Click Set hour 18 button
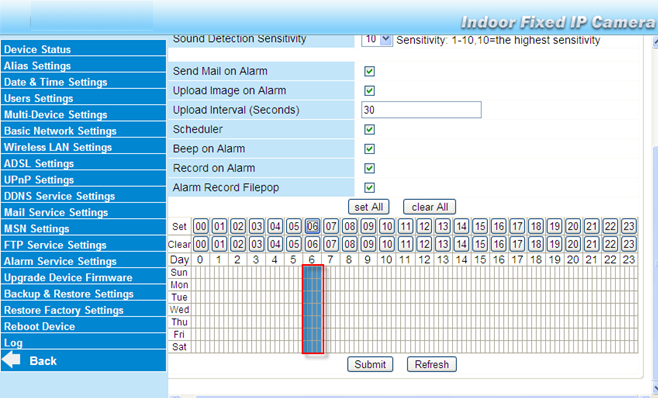Screen dimensions: 658x398 (x=535, y=226)
